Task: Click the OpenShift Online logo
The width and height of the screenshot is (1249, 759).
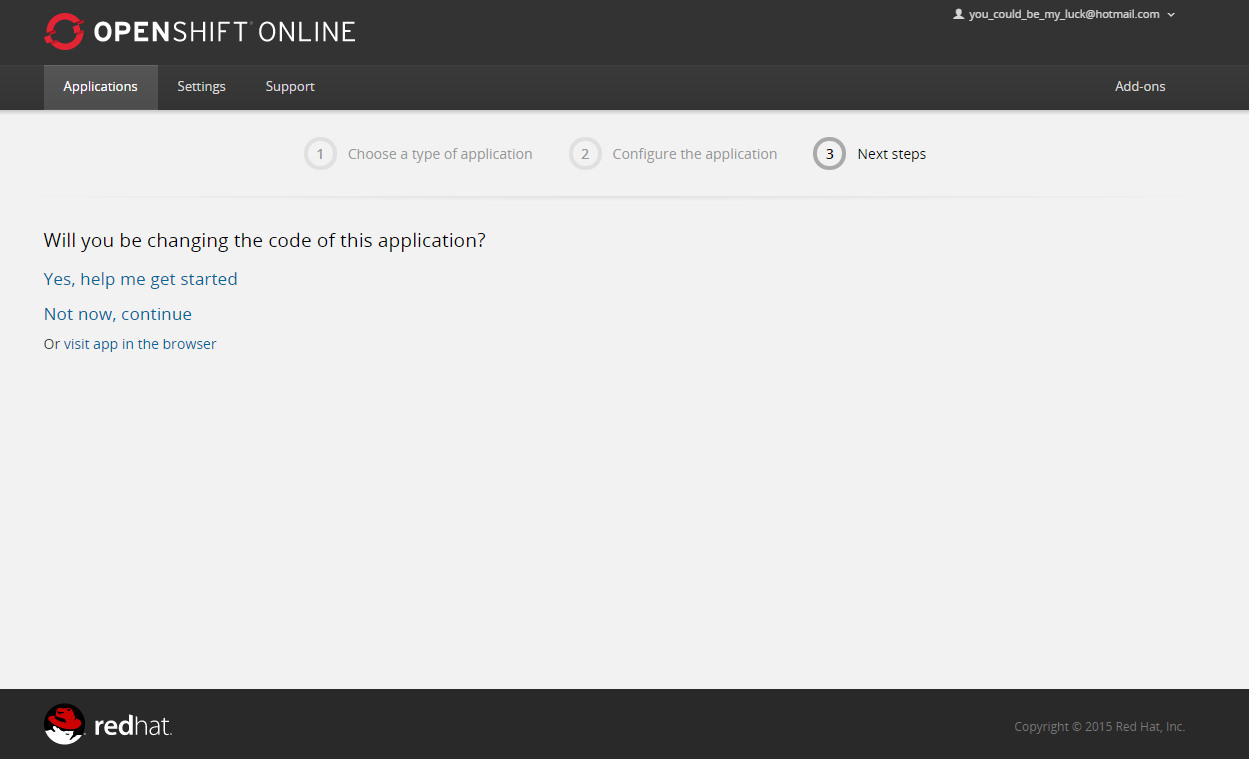Action: coord(200,32)
